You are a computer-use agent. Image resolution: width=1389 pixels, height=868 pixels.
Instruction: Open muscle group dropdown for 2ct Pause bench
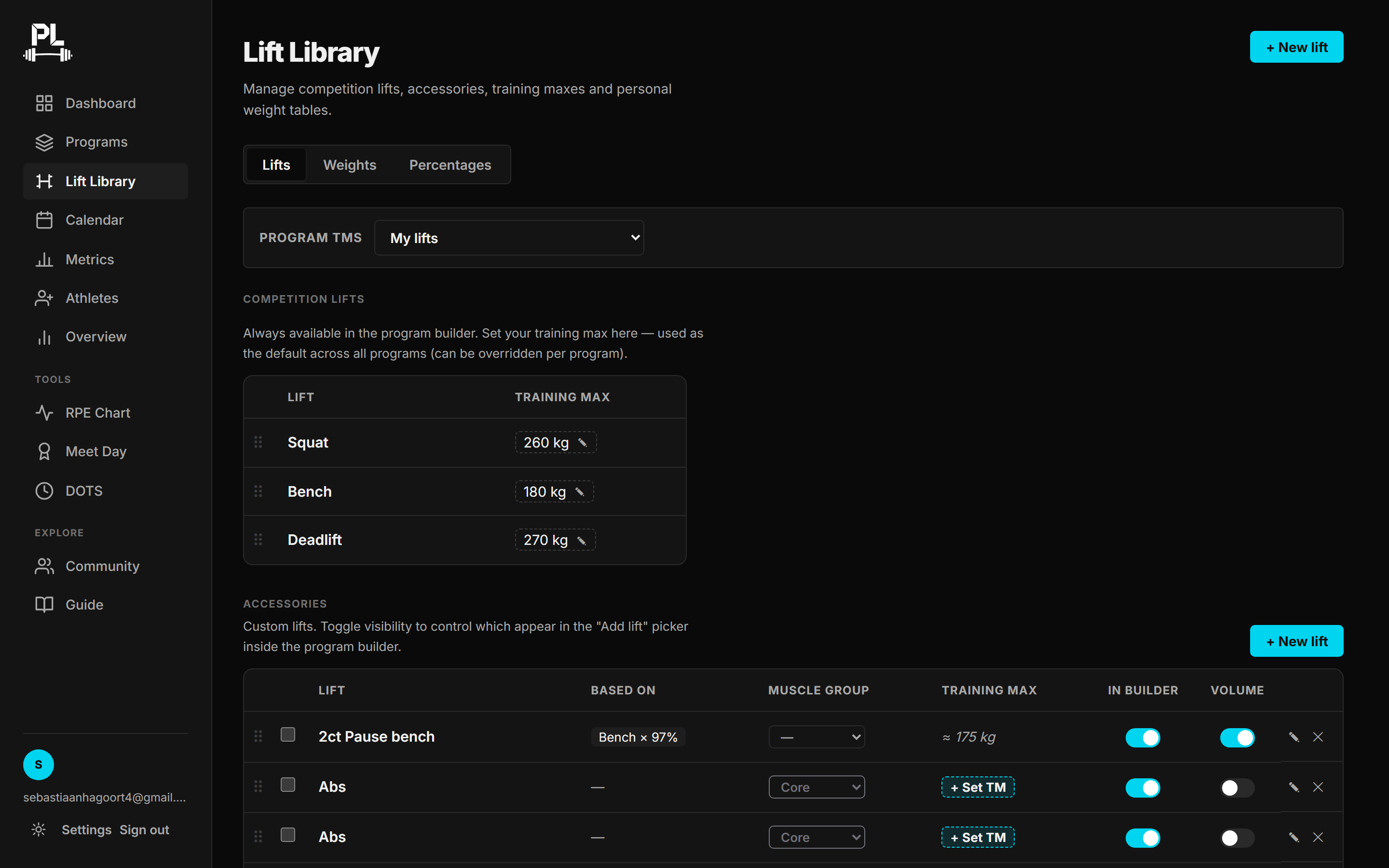[x=817, y=737]
